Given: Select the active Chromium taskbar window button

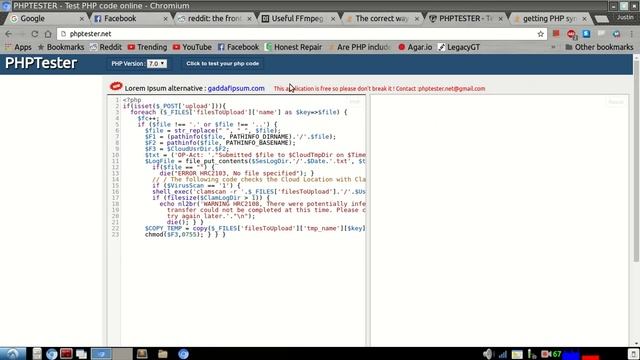Looking at the screenshot, I should click(x=101, y=354).
